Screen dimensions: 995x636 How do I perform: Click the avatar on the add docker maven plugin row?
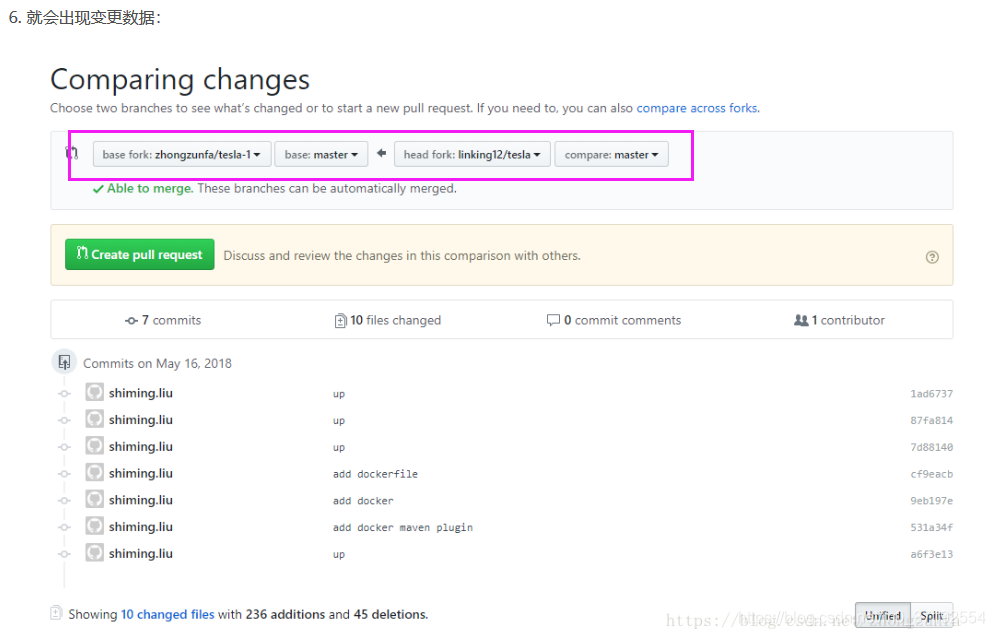coord(95,526)
